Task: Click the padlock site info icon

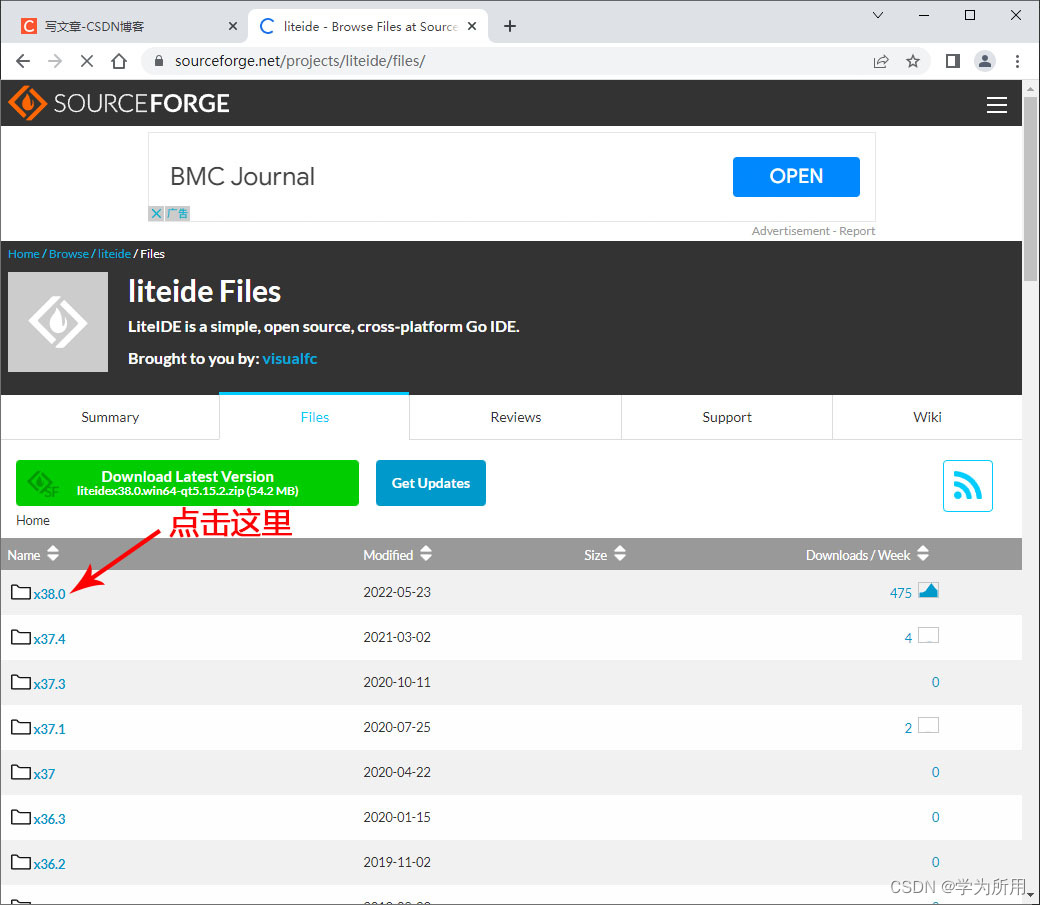Action: [159, 61]
